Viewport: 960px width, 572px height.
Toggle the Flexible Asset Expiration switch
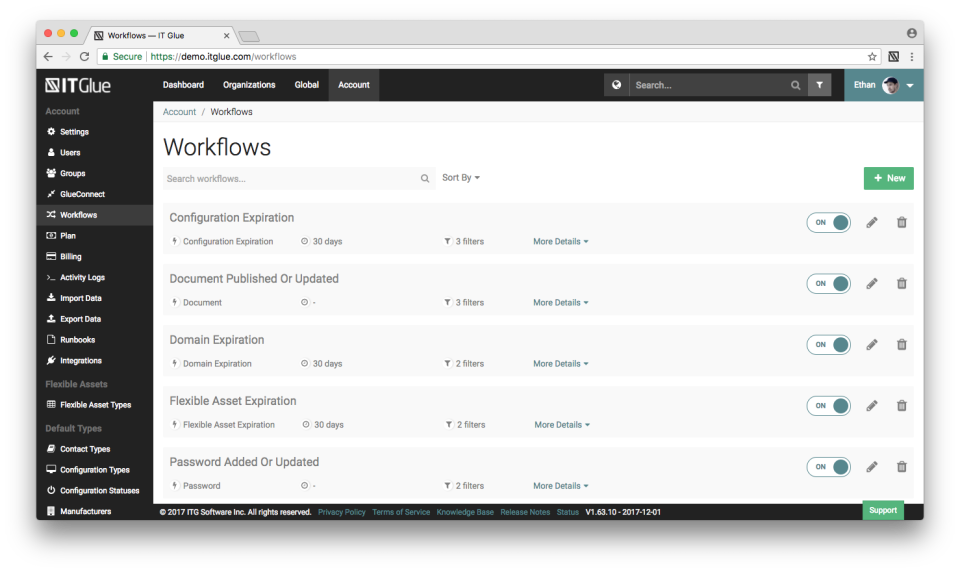[x=829, y=405]
